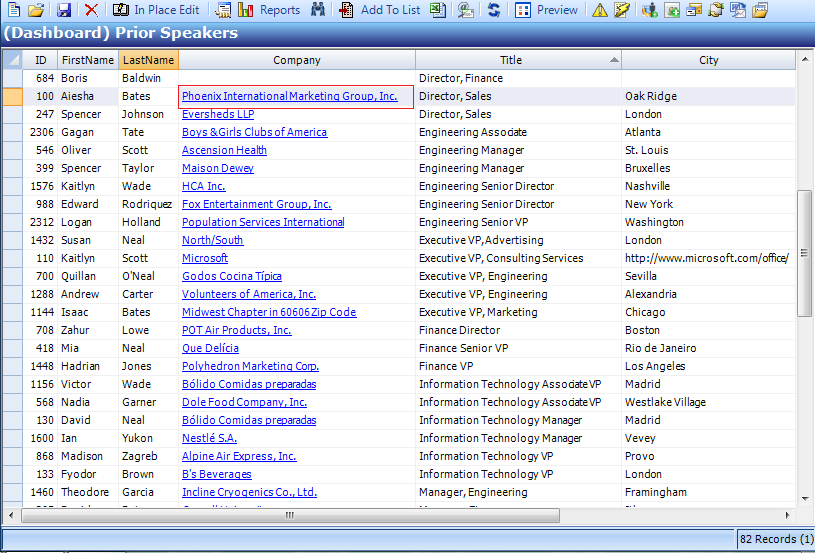Click the '82 Records (1)' status text
This screenshot has height=553, width=815.
[776, 539]
